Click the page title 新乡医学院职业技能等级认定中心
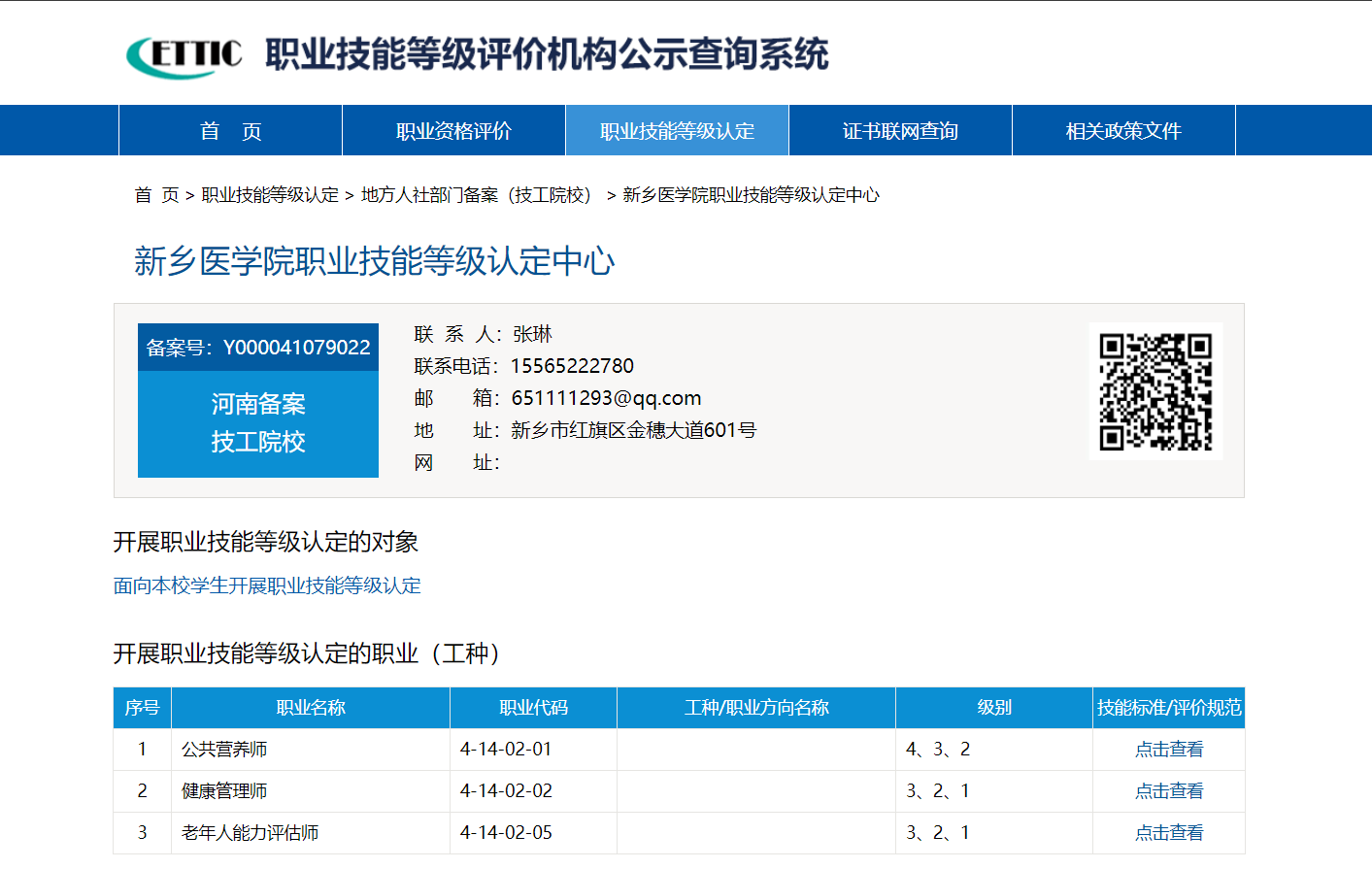 click(375, 261)
